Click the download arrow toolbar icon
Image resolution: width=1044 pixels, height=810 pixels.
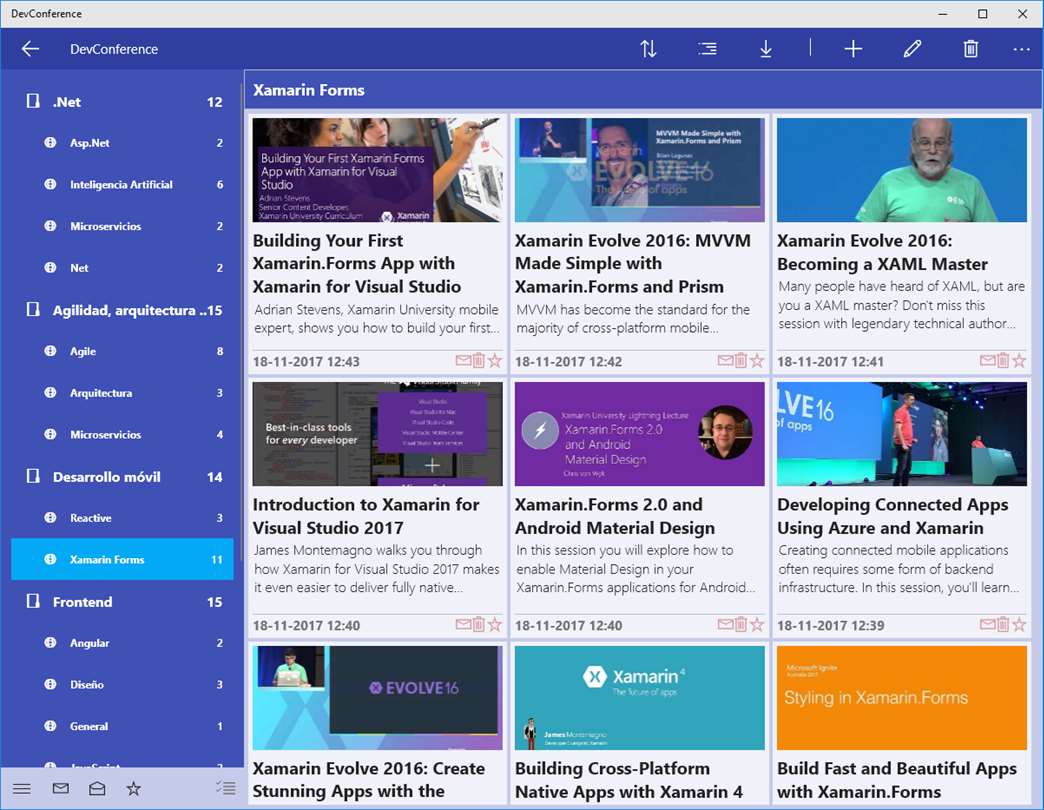(766, 49)
